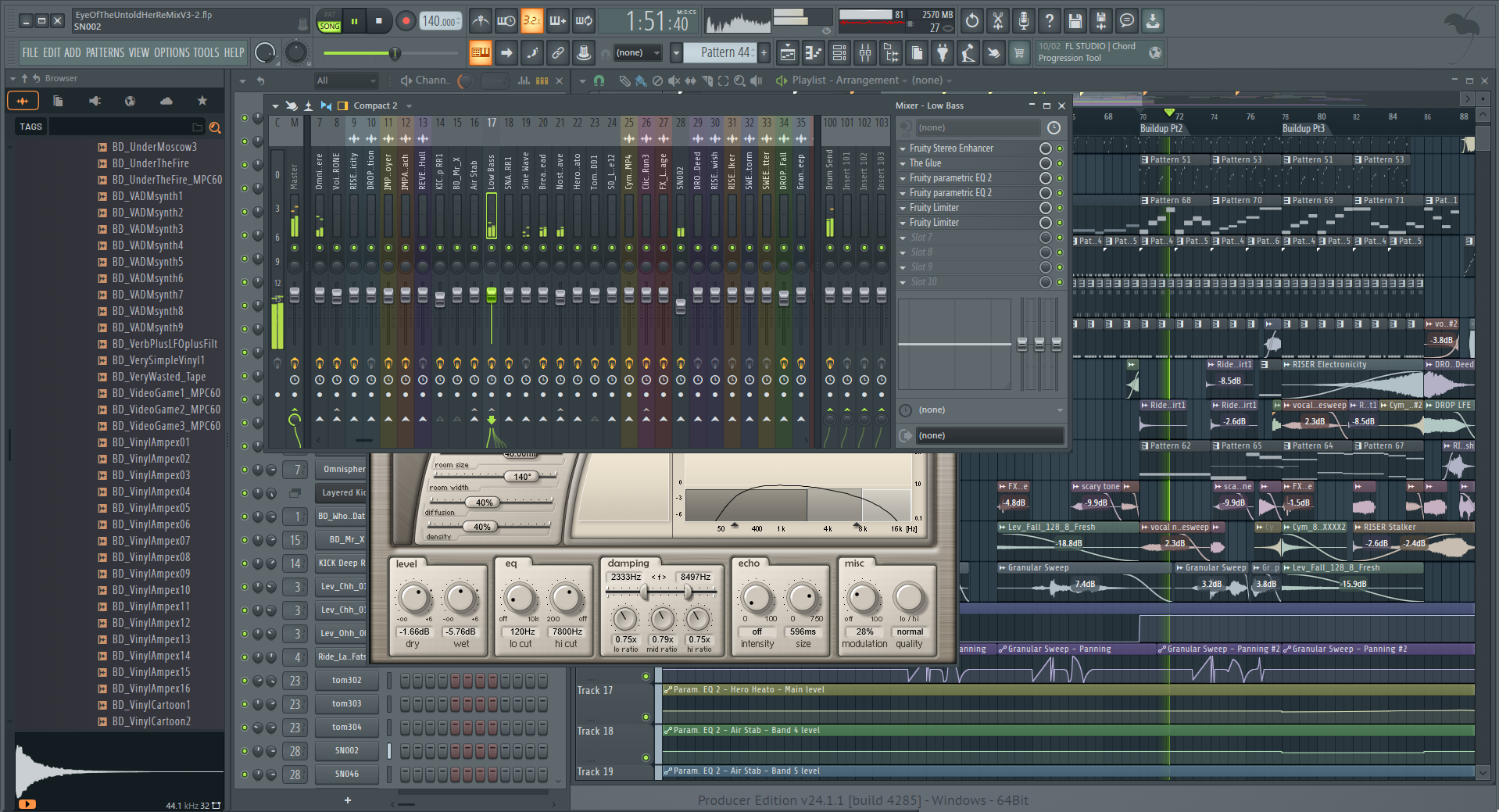Click the microphone one-click audio recording icon
Screen dimensions: 1499x812
[x=1023, y=21]
